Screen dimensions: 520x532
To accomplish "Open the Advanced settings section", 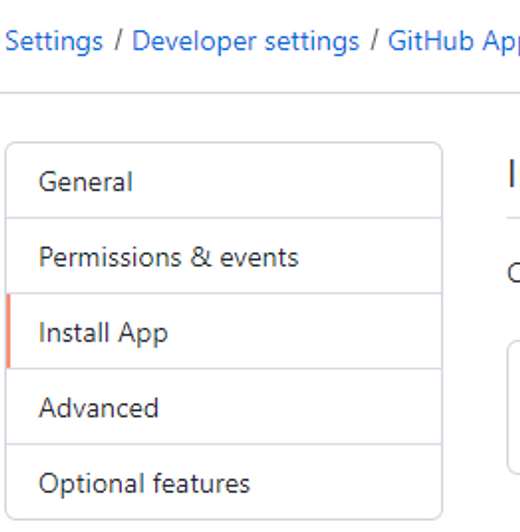I will tap(224, 407).
